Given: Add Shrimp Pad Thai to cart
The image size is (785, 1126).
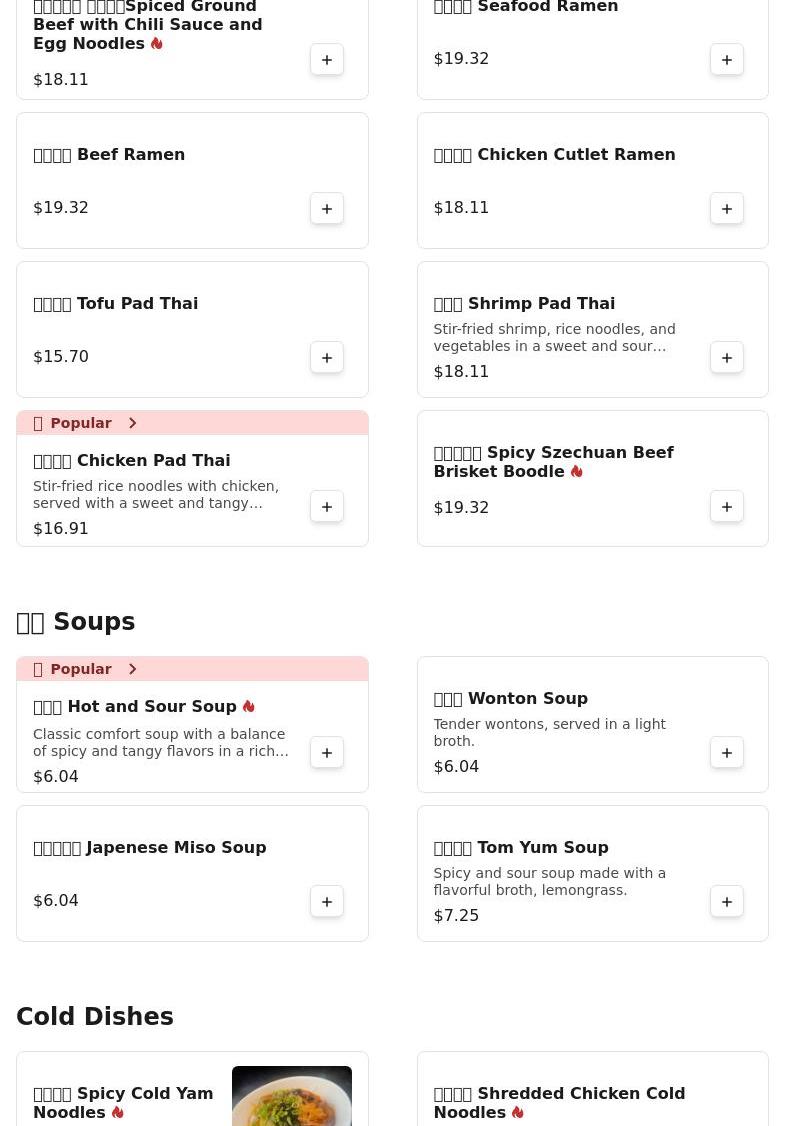Looking at the screenshot, I should [x=727, y=358].
